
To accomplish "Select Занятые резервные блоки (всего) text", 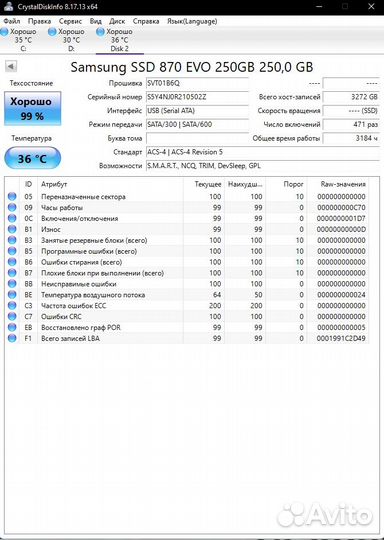I will pyautogui.click(x=94, y=240).
